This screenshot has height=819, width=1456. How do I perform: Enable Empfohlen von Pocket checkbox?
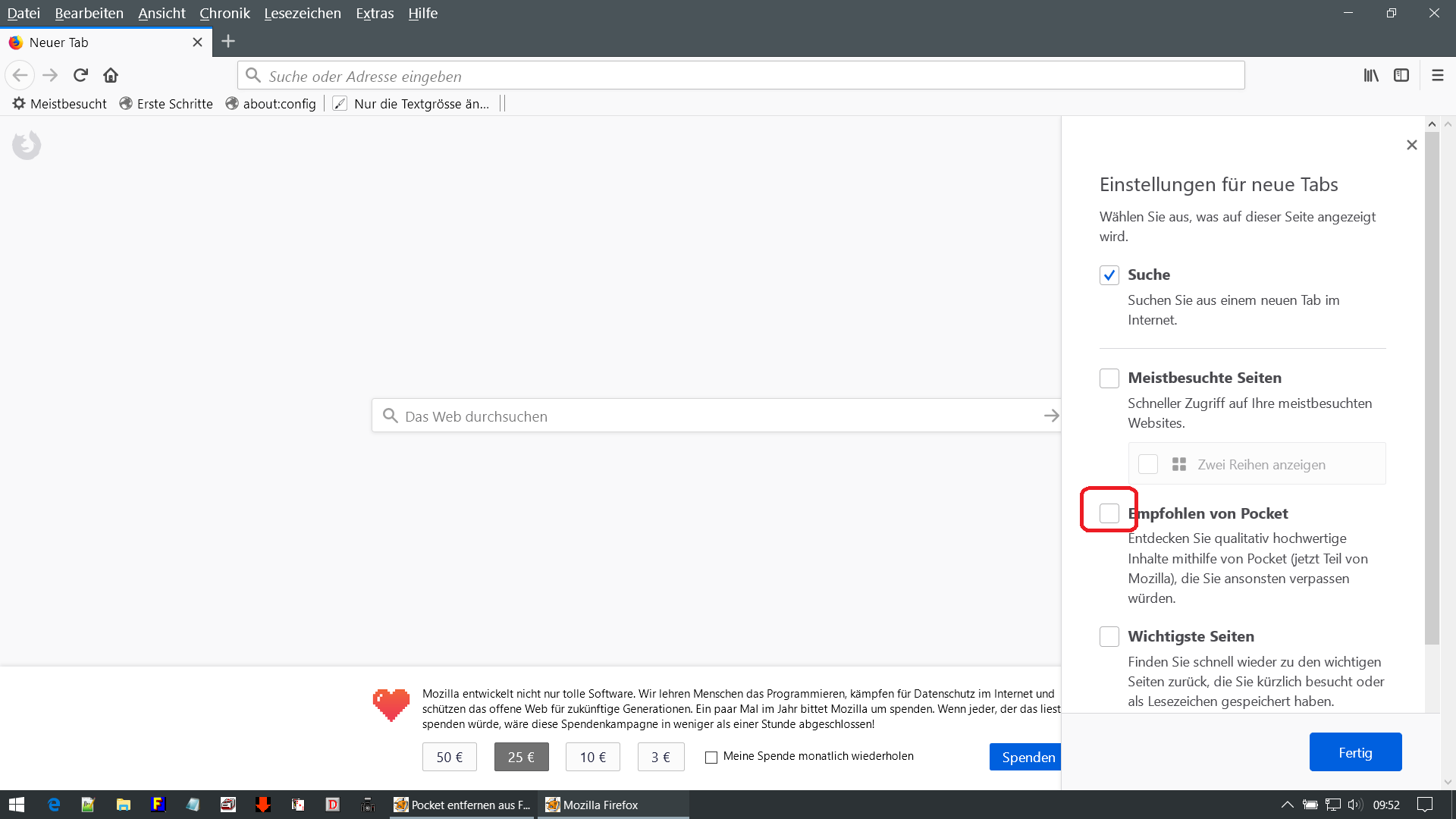(1109, 513)
